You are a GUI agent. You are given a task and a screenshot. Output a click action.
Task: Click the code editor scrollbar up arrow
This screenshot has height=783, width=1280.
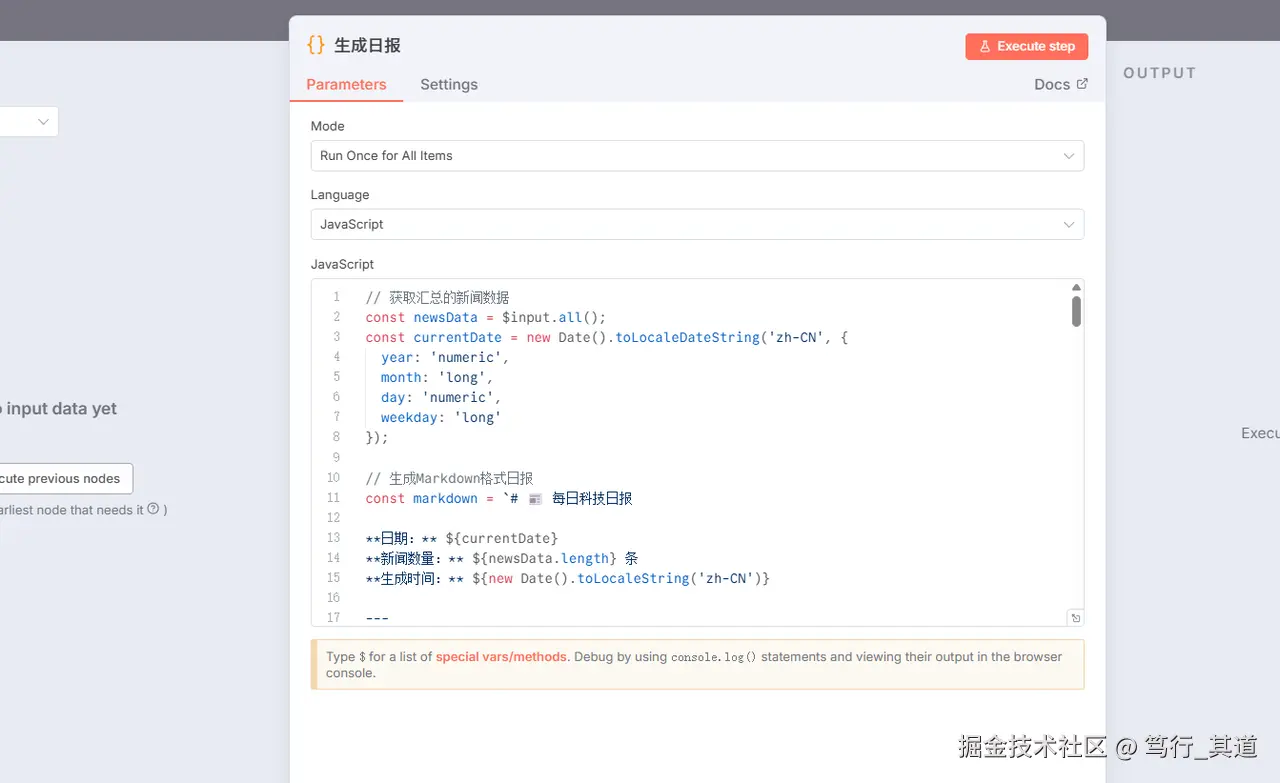pos(1076,288)
